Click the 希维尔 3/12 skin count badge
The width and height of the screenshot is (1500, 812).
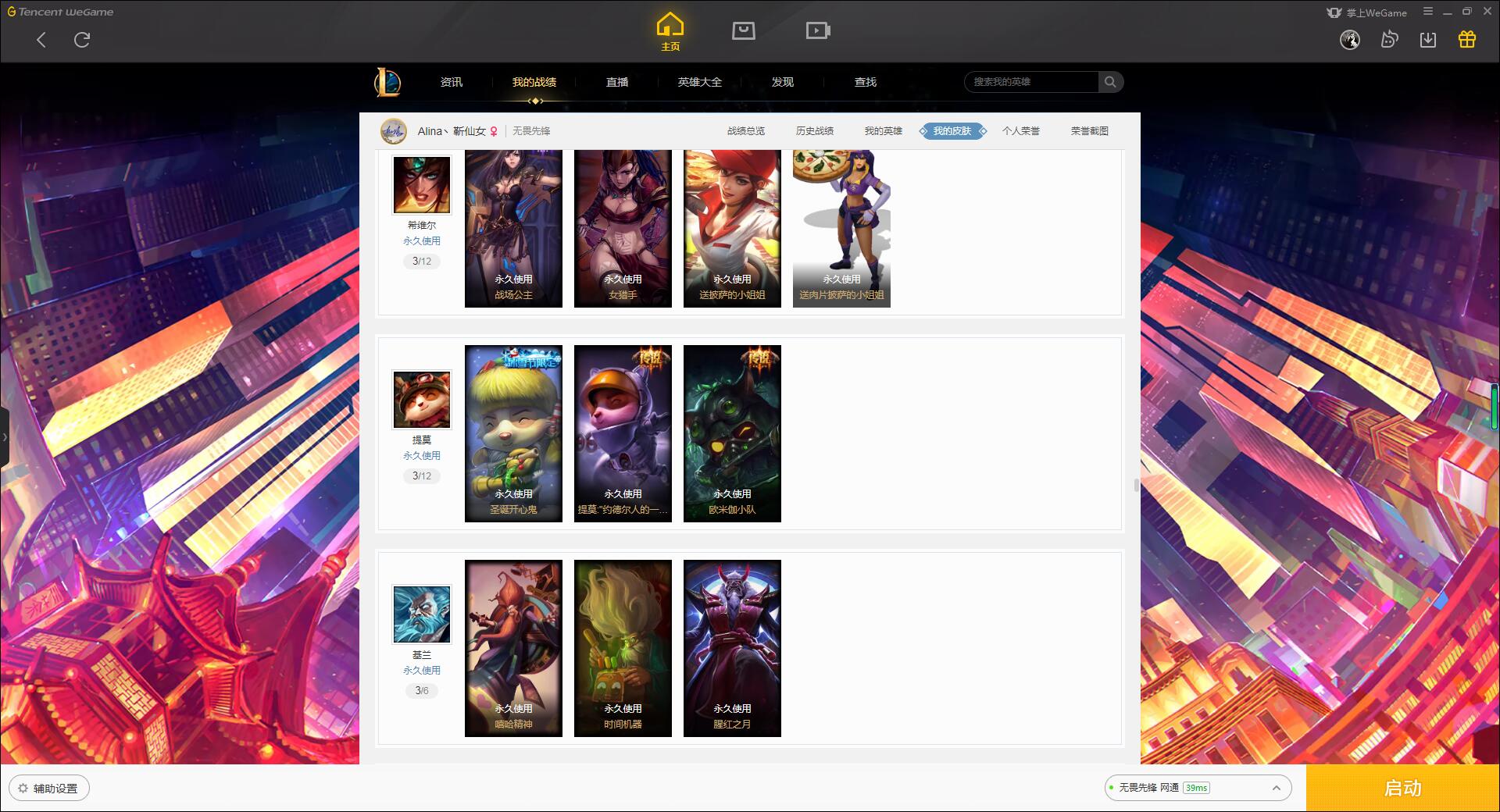tap(422, 262)
